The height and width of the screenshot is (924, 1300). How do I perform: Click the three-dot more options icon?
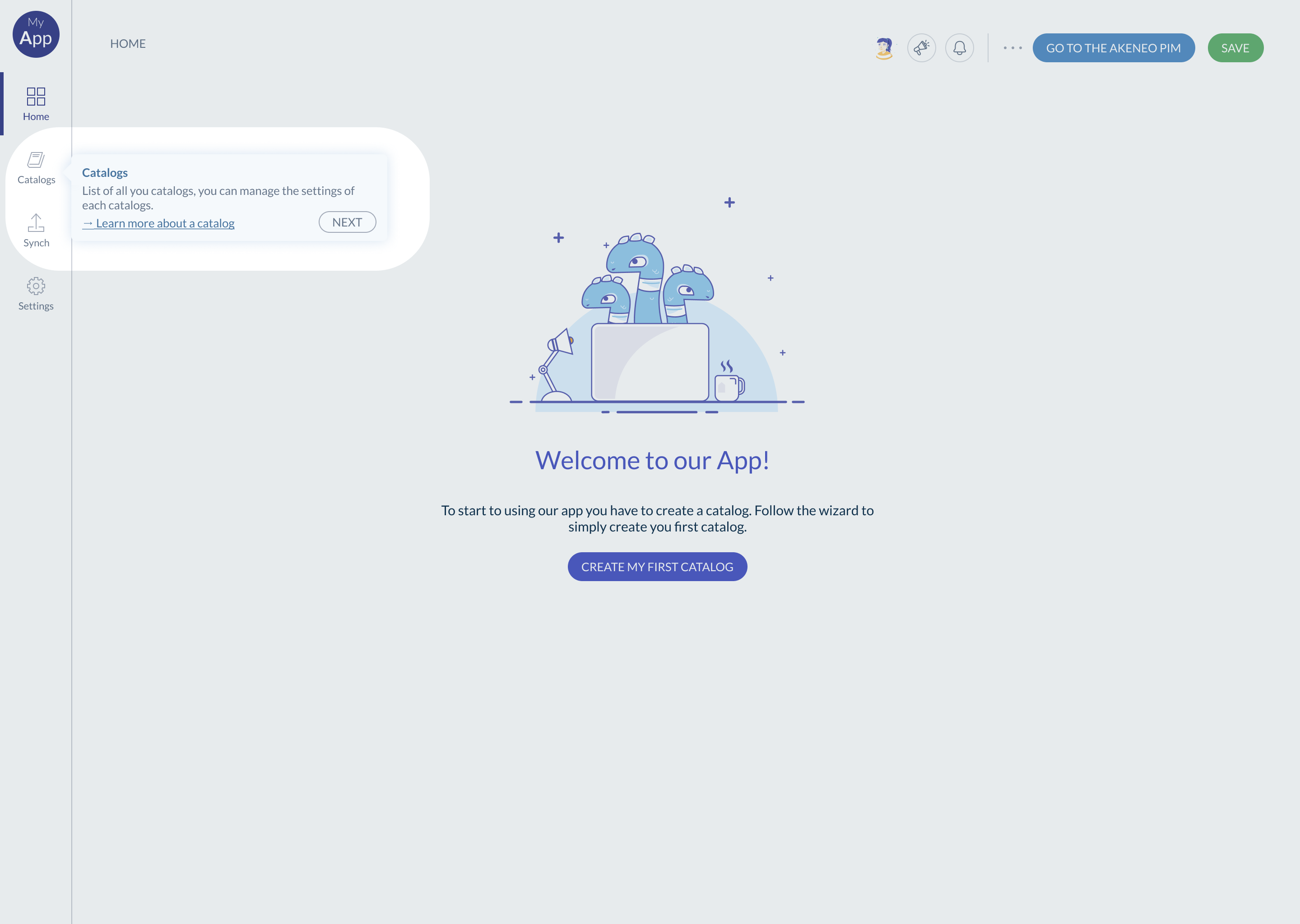pos(1012,47)
